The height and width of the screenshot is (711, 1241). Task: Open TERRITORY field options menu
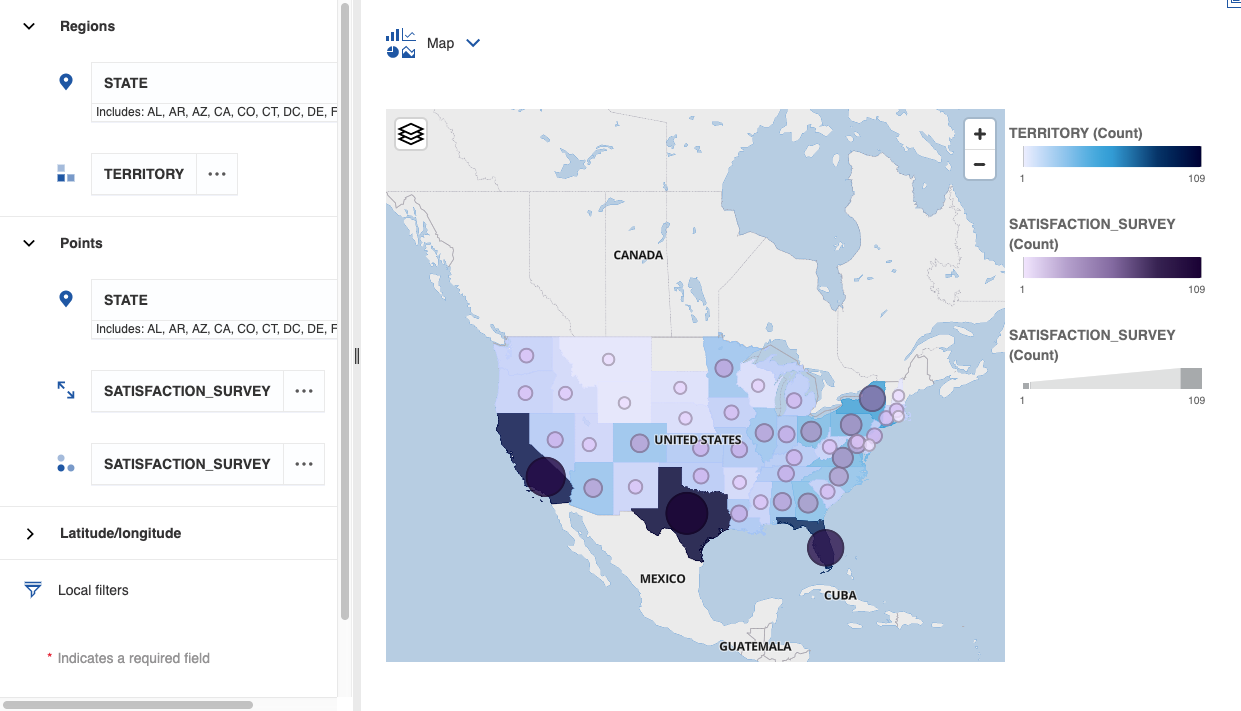[x=217, y=174]
